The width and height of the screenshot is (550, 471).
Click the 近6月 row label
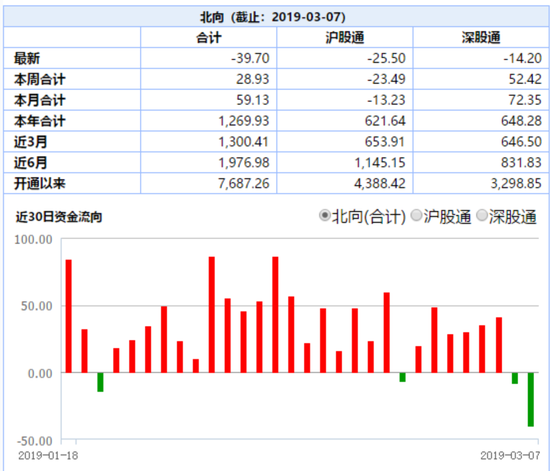click(31, 163)
